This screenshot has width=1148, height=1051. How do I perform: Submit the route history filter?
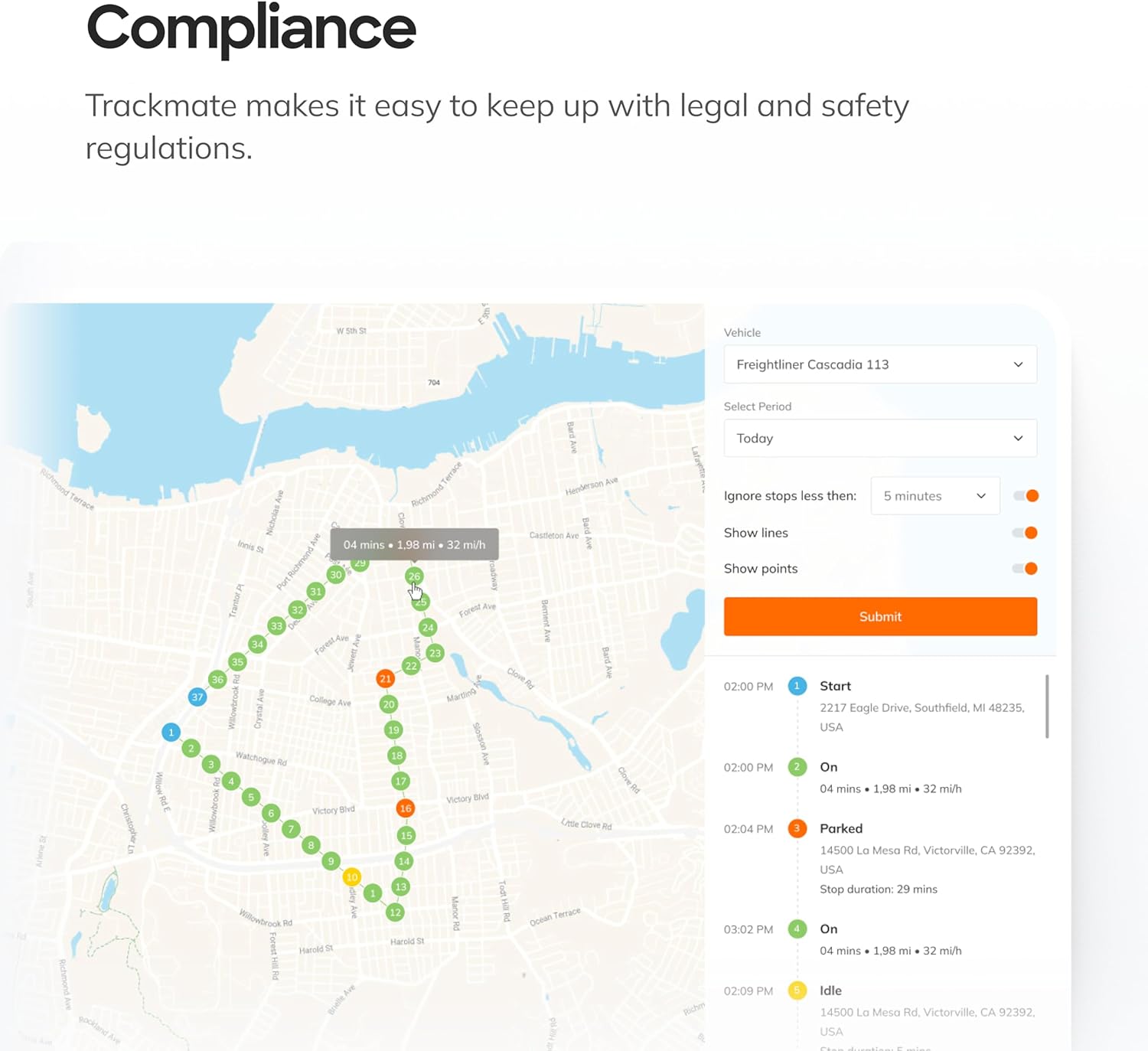[880, 616]
